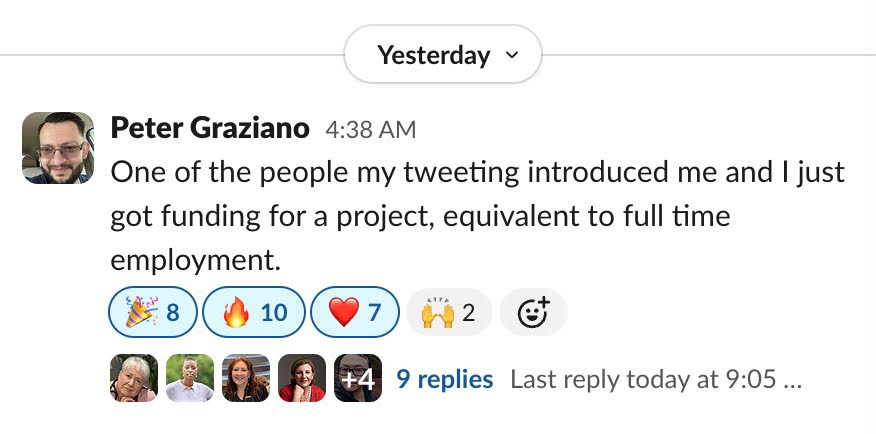Image resolution: width=876 pixels, height=434 pixels.
Task: Toggle the party popper reaction
Action: pyautogui.click(x=152, y=313)
